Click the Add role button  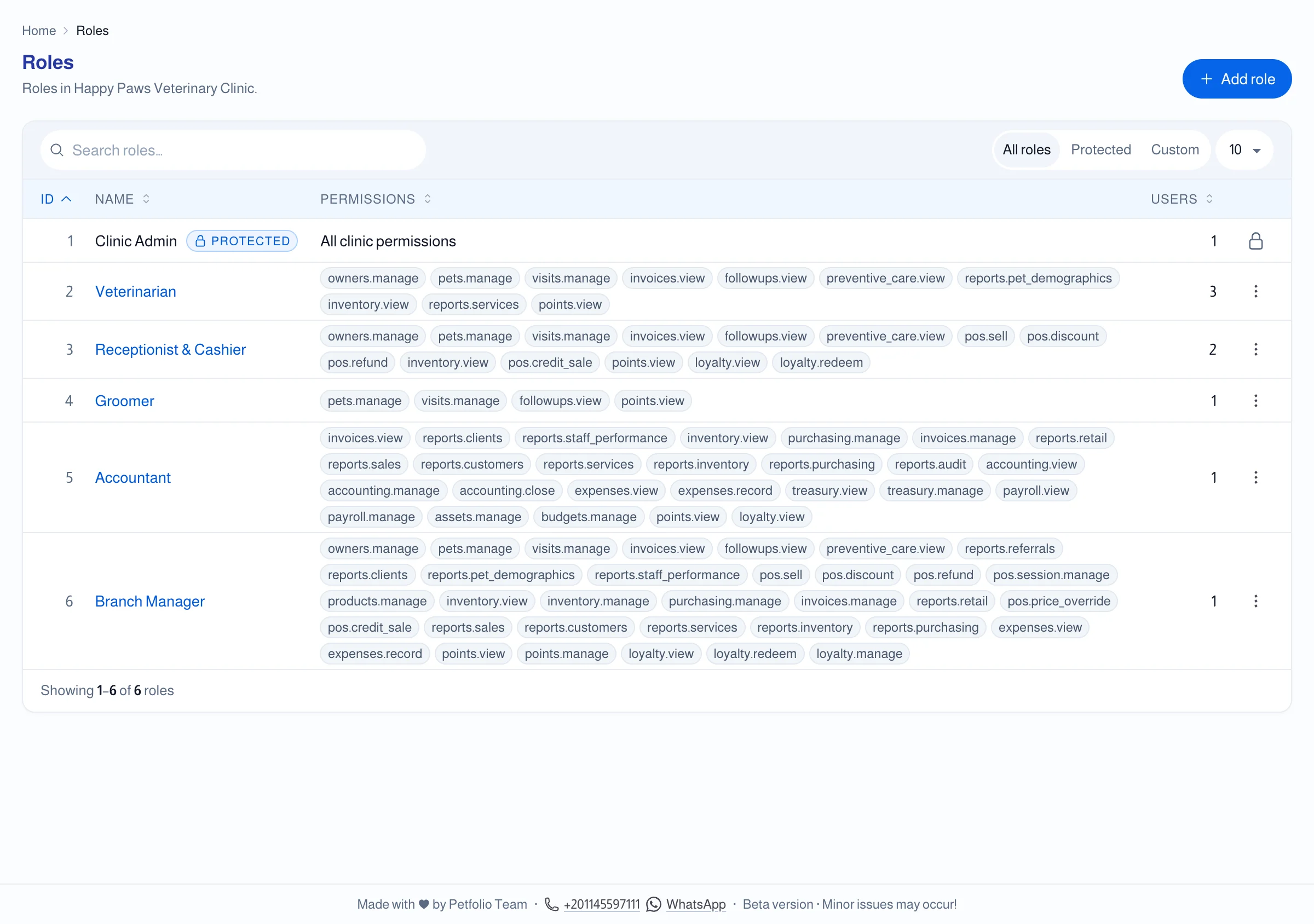point(1237,79)
